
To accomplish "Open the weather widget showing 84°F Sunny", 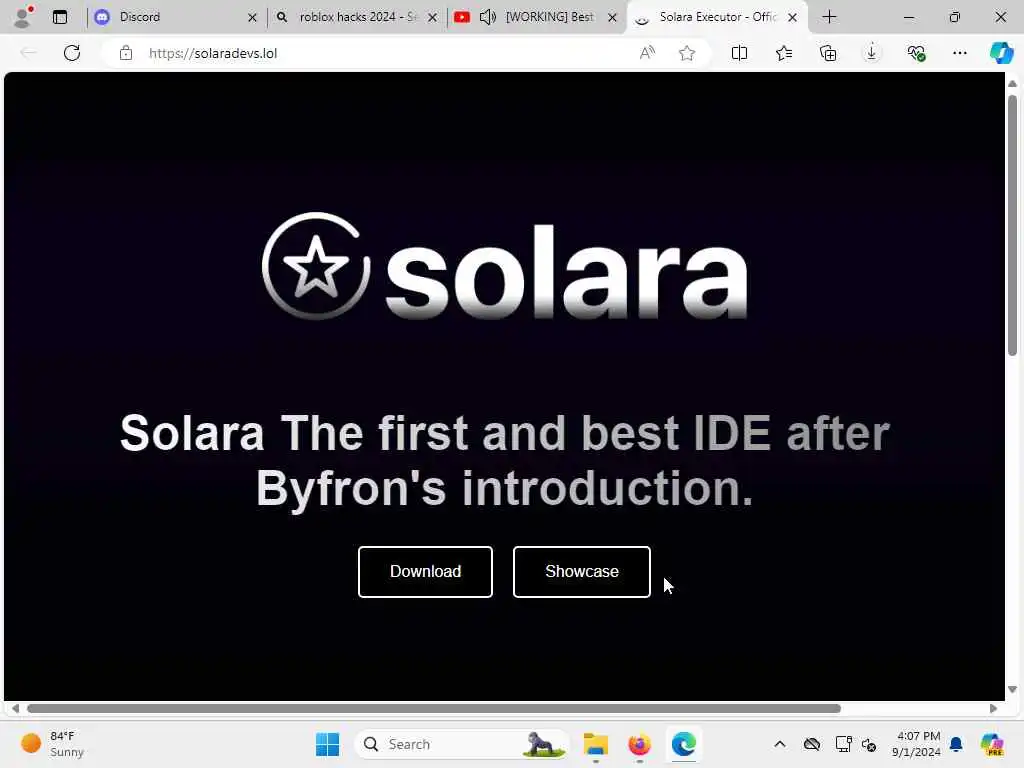I will tap(52, 744).
